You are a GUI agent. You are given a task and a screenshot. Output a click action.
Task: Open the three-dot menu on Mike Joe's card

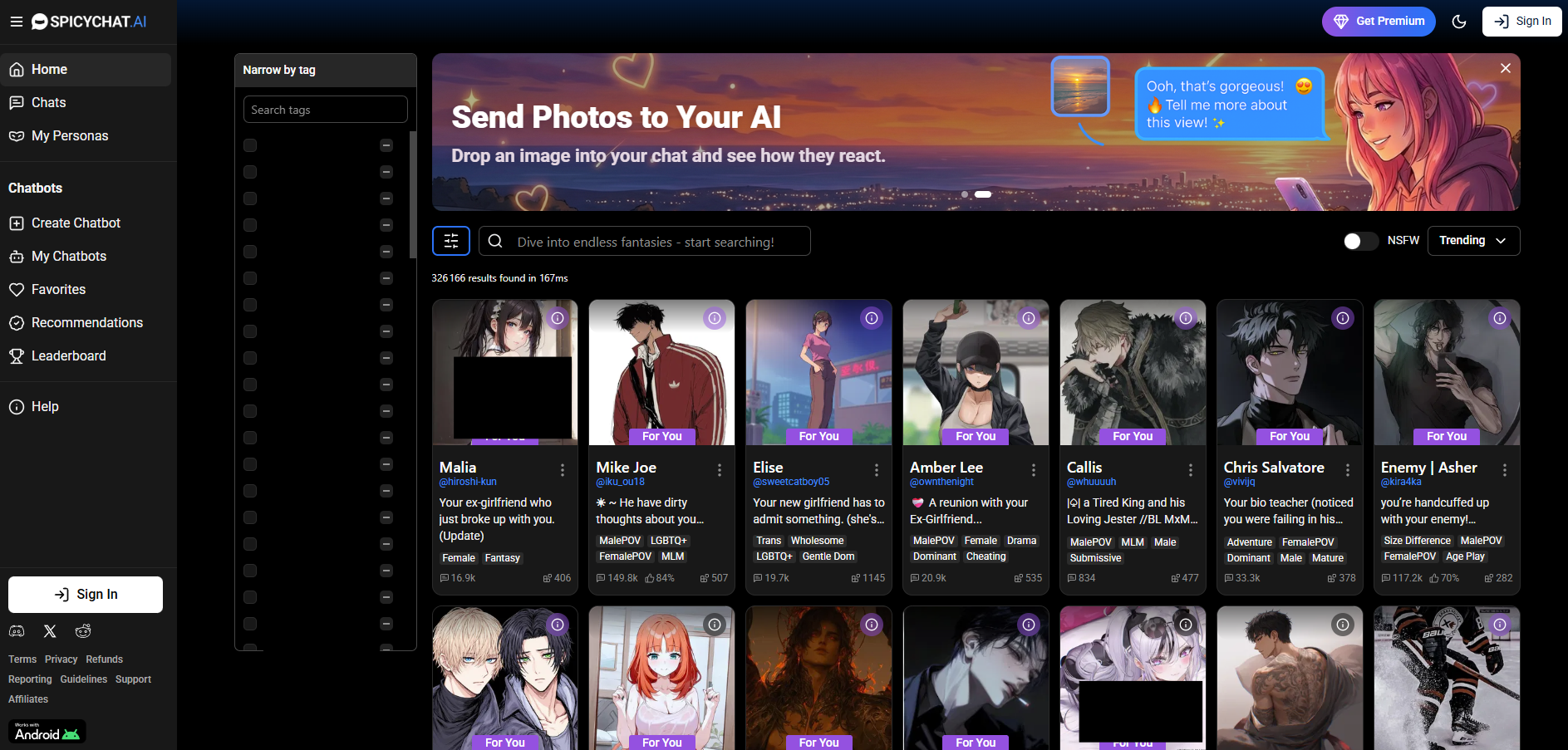tap(720, 469)
